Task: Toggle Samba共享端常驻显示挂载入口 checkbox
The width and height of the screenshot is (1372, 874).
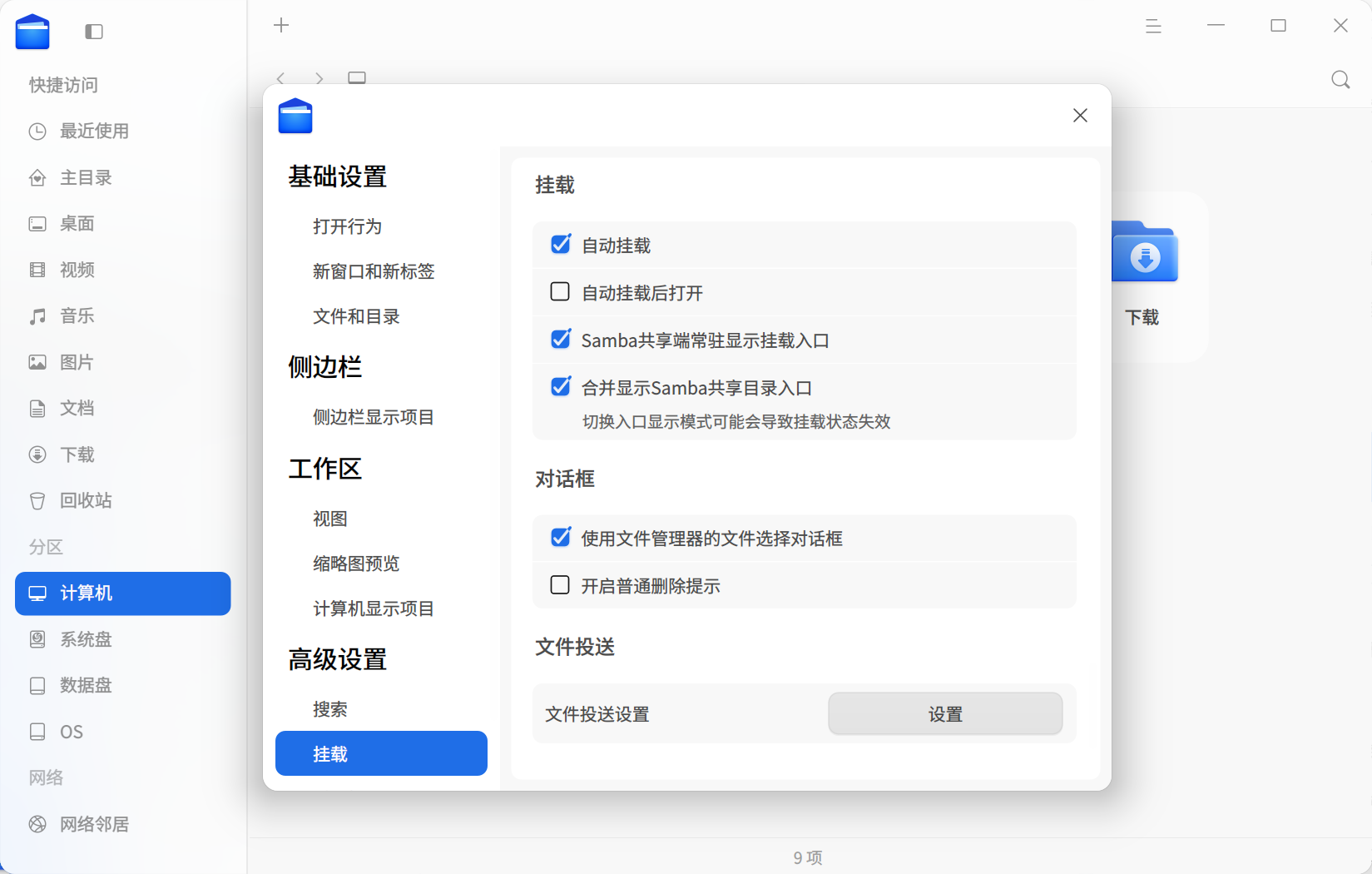Action: pos(561,339)
